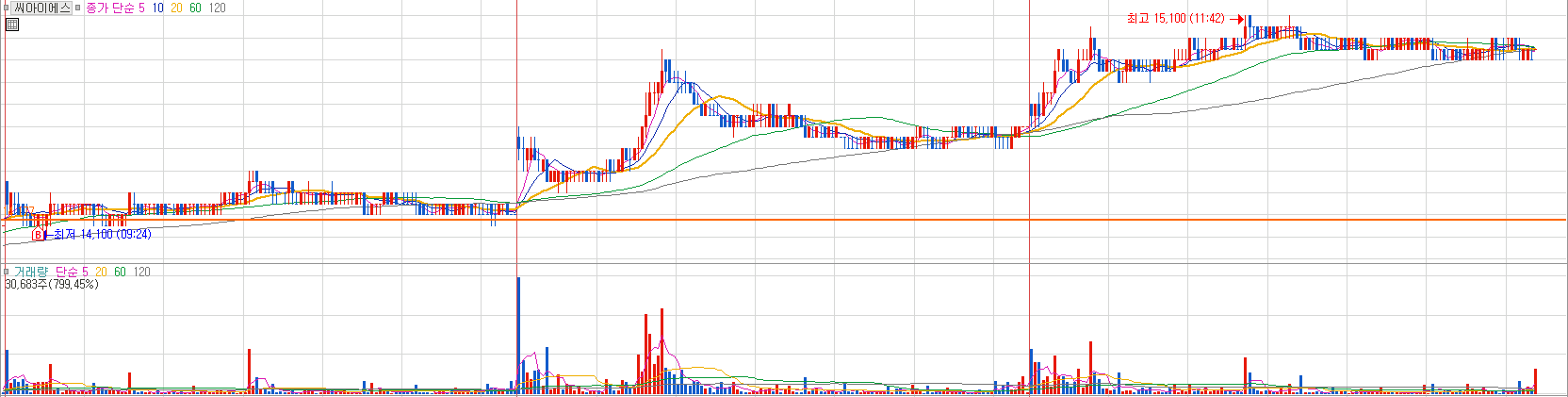Select the blue 10 moving average legend

point(157,8)
